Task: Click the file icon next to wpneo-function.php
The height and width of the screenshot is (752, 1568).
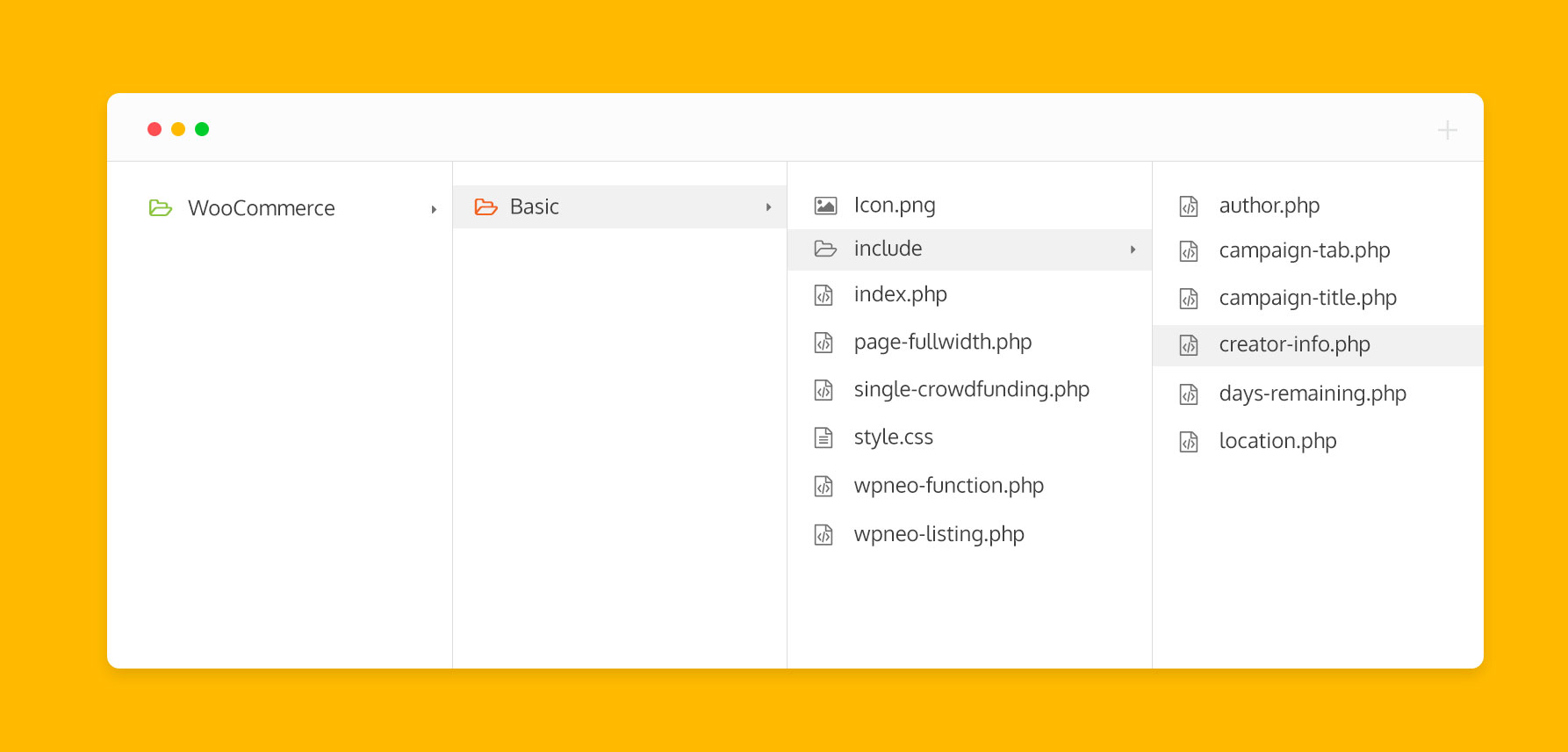Action: click(x=824, y=486)
